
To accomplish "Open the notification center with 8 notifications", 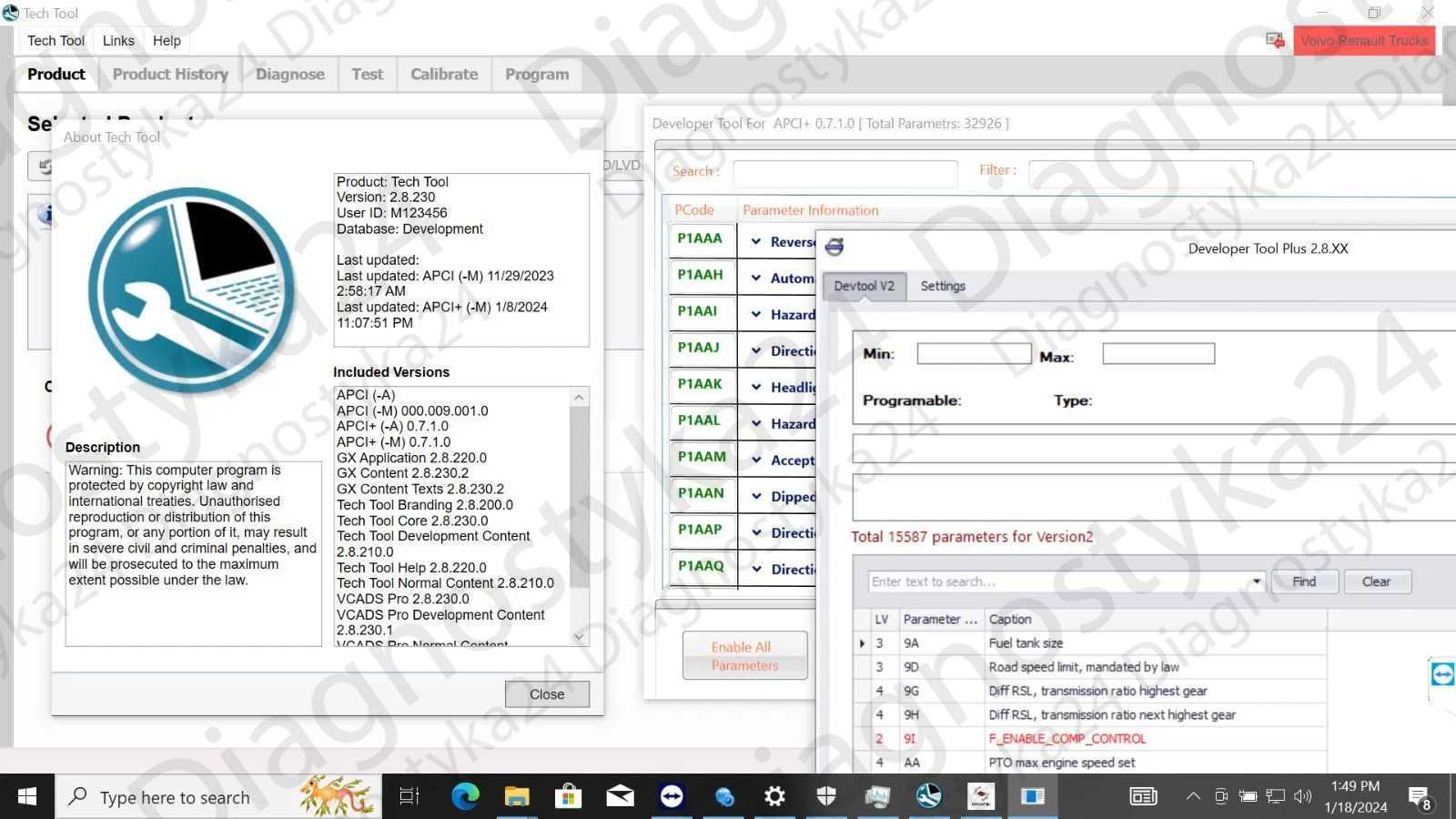I will (x=1420, y=798).
